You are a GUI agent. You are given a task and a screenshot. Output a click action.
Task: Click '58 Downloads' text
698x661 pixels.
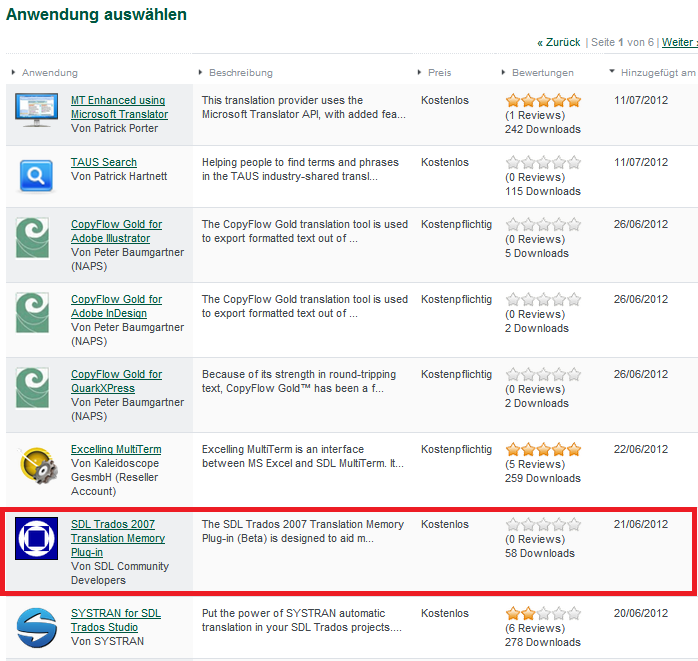click(x=540, y=553)
